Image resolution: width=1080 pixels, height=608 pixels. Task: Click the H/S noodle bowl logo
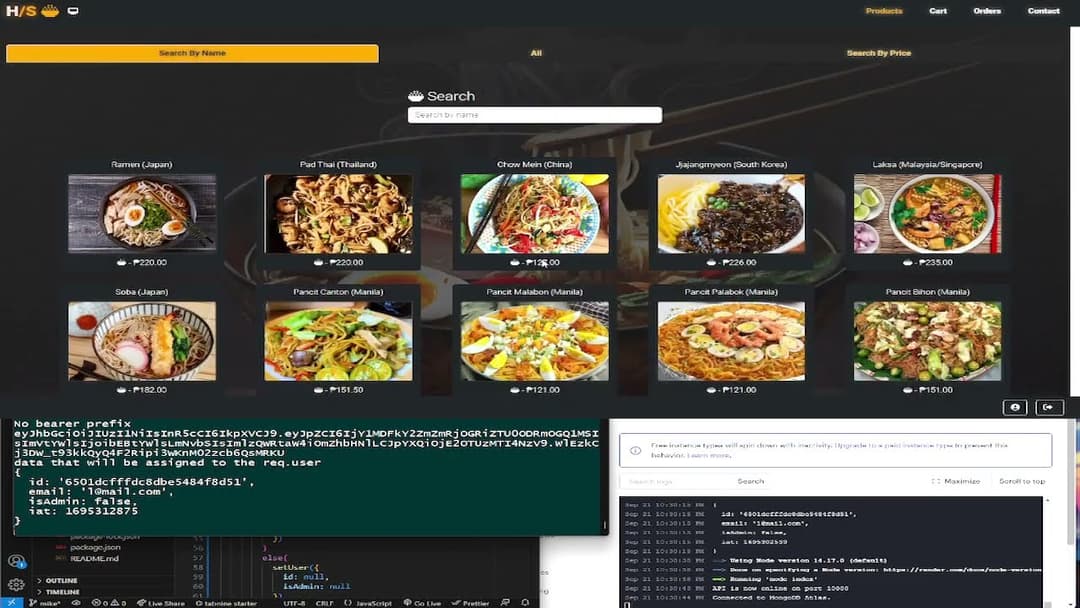tap(33, 11)
